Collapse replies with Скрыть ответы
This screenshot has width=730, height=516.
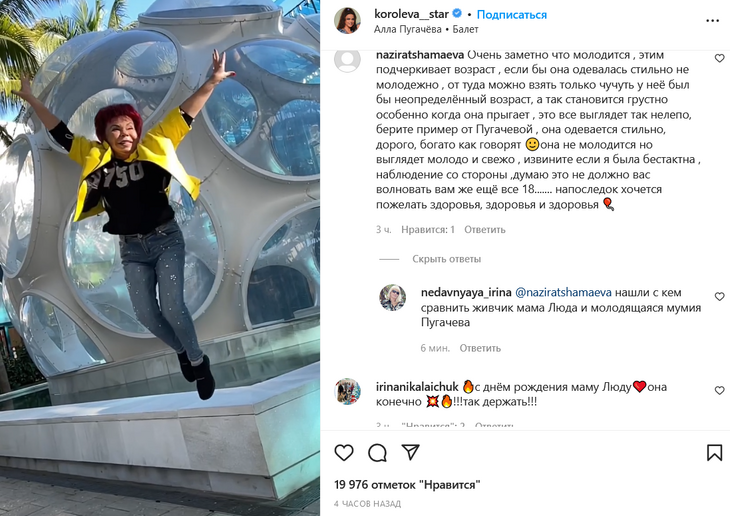(x=446, y=259)
